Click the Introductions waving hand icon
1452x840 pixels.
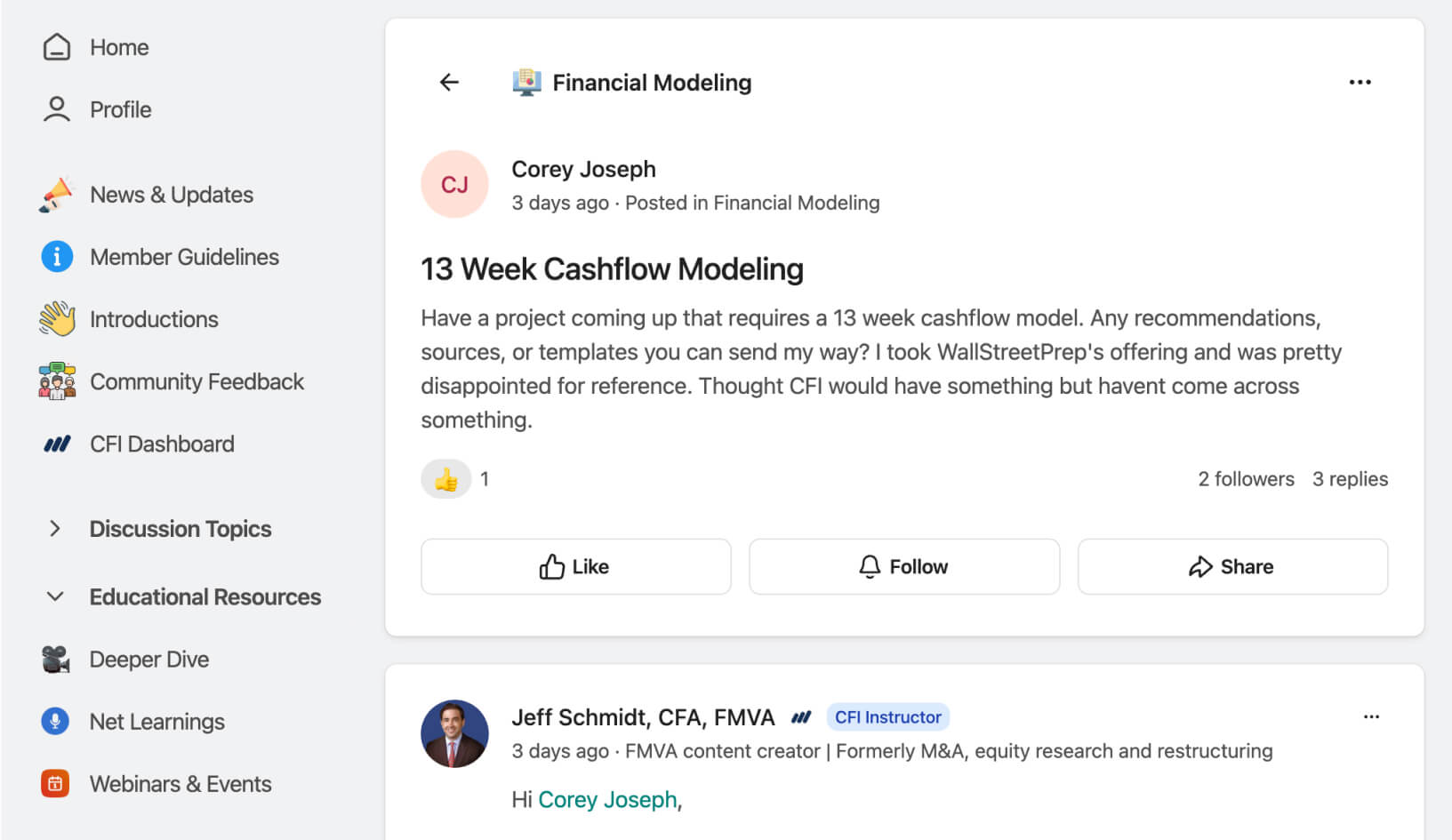pos(57,319)
